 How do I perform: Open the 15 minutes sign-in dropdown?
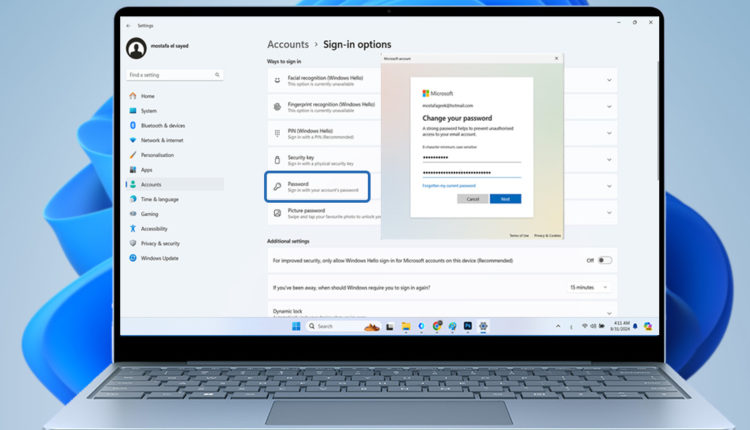(x=590, y=287)
